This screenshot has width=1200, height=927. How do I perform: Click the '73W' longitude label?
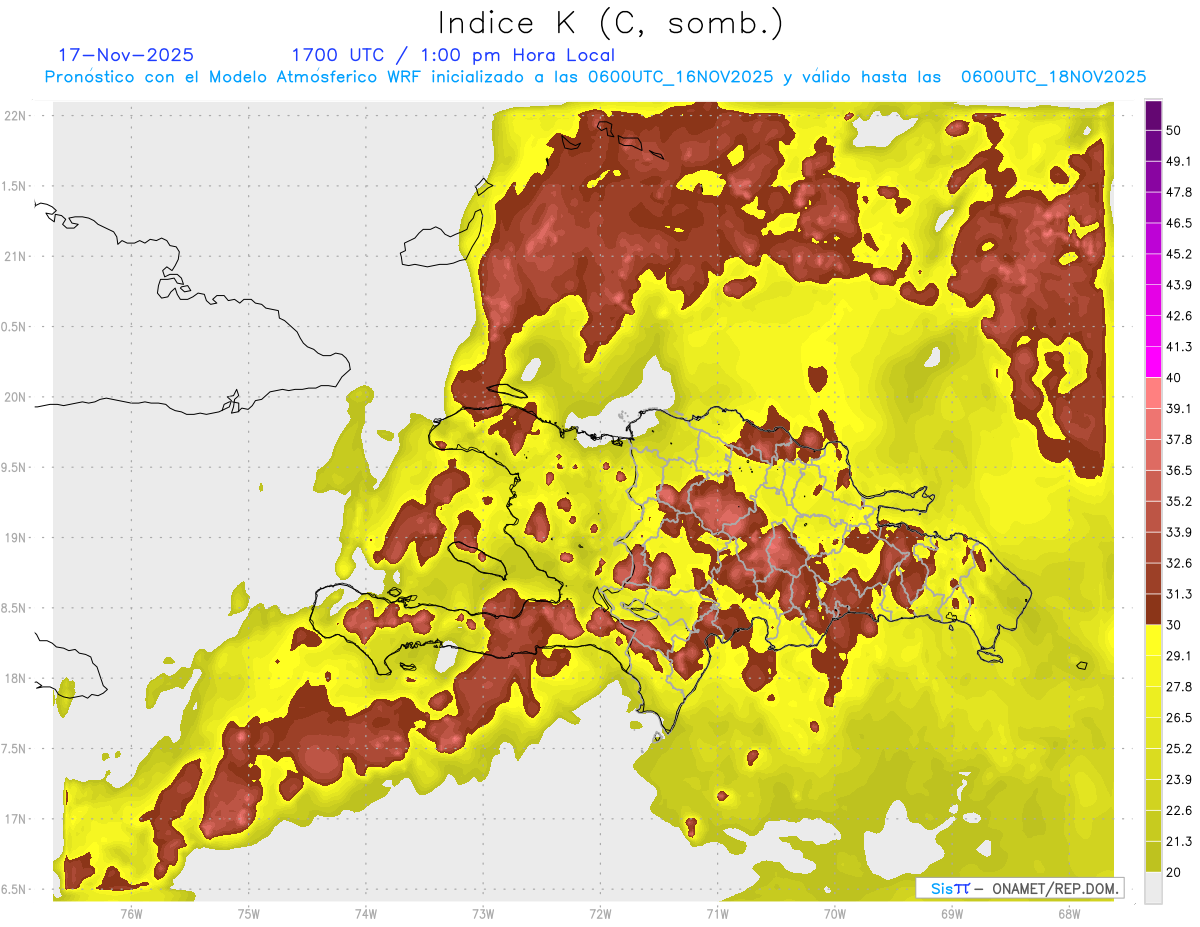483,913
